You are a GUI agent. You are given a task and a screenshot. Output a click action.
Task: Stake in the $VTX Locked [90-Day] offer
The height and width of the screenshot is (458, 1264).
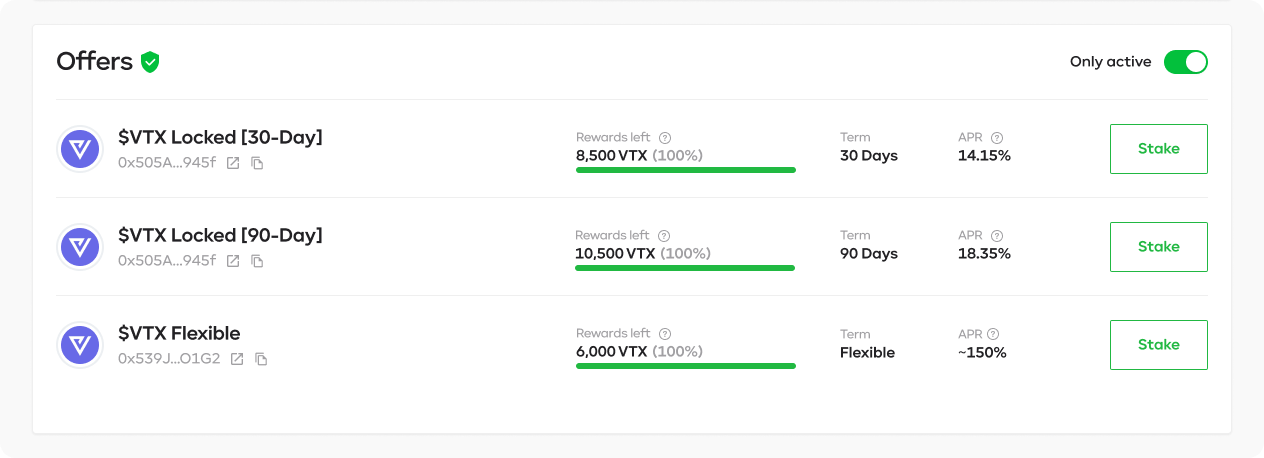(x=1159, y=247)
